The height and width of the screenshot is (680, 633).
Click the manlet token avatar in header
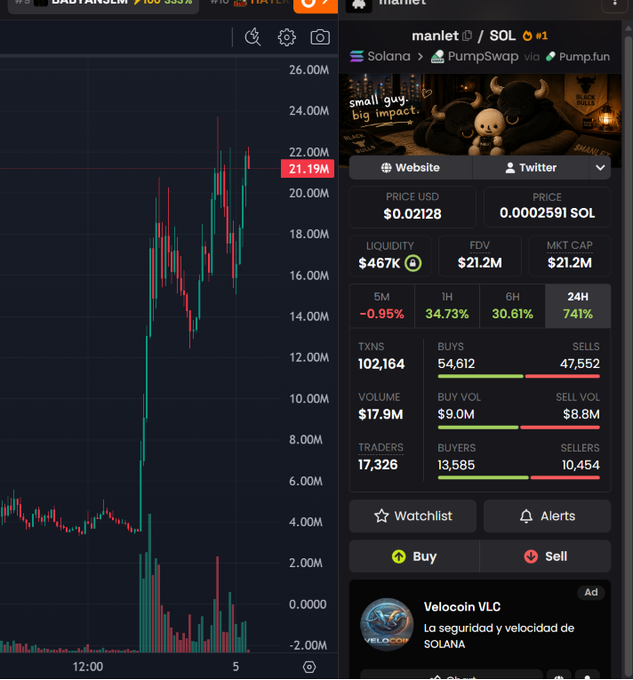tap(359, 4)
